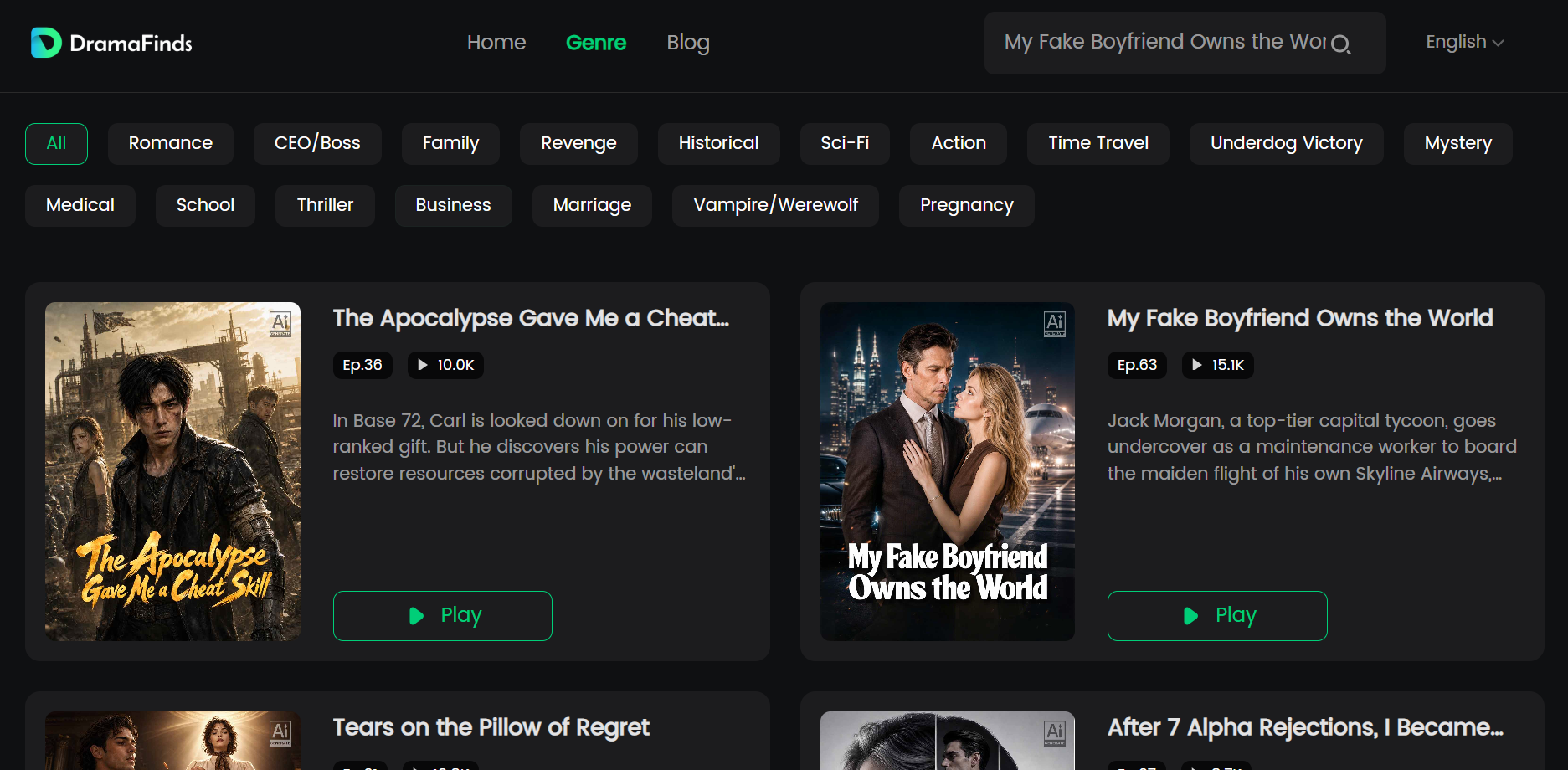This screenshot has height=770, width=1568.
Task: Click the 15.1K play count badge
Action: point(1218,365)
